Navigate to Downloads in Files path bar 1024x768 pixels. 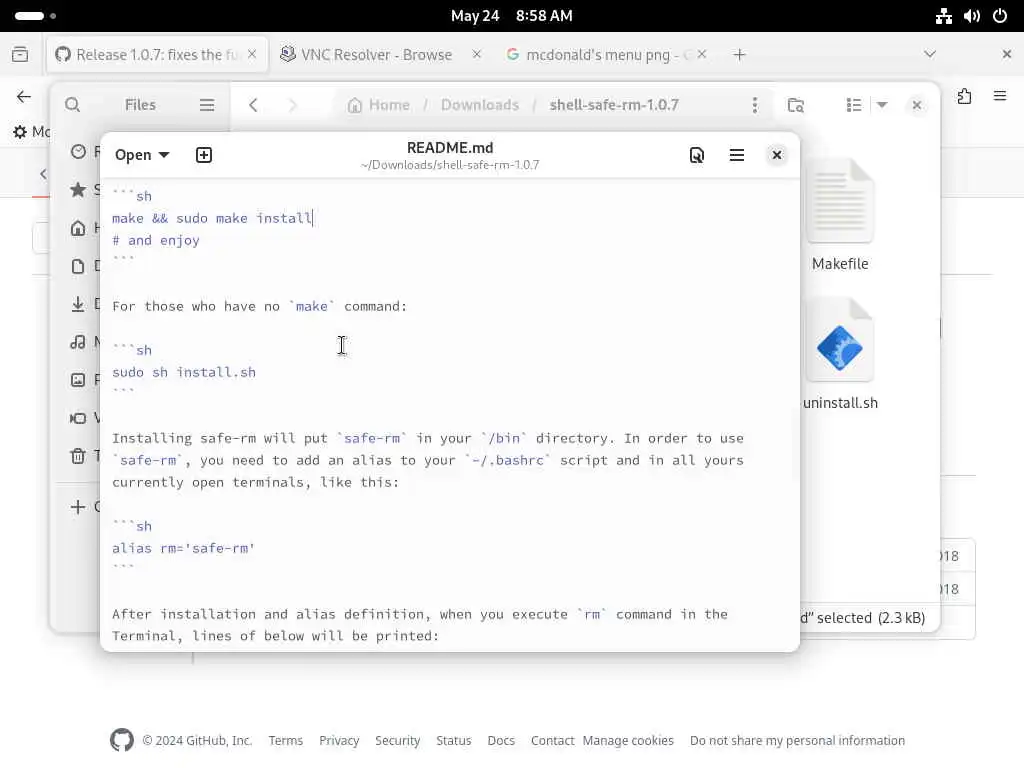[480, 105]
